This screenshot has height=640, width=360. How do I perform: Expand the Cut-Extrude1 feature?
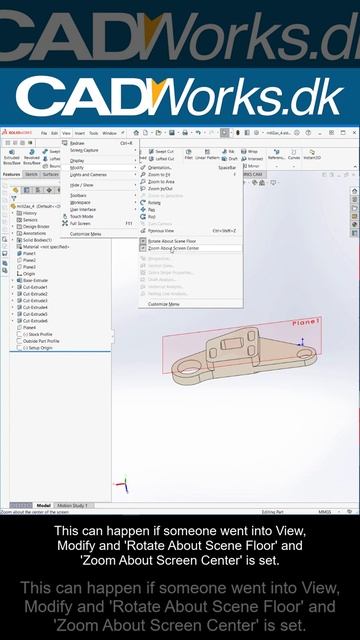coord(13,287)
